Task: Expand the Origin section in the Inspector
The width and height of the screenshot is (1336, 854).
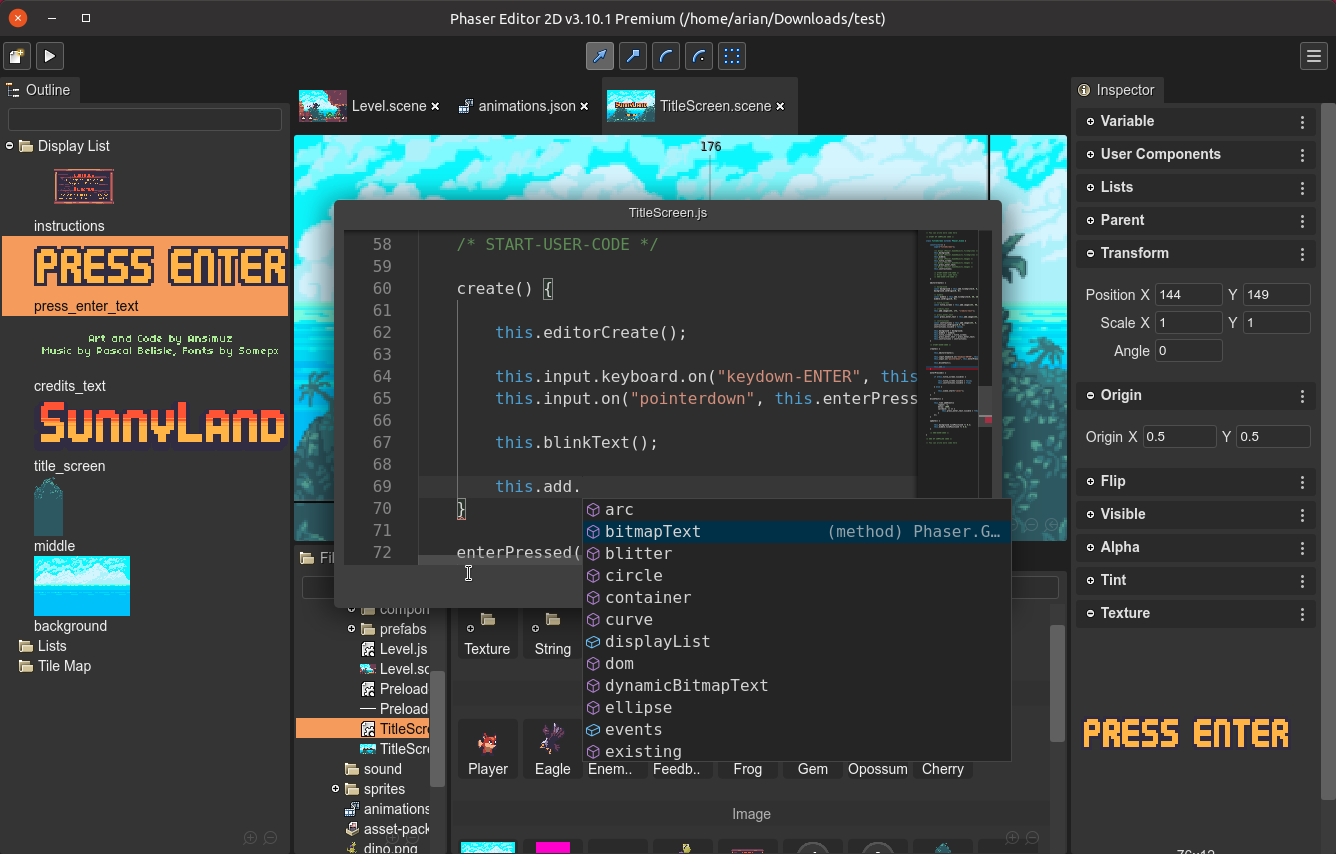Action: coord(1090,395)
